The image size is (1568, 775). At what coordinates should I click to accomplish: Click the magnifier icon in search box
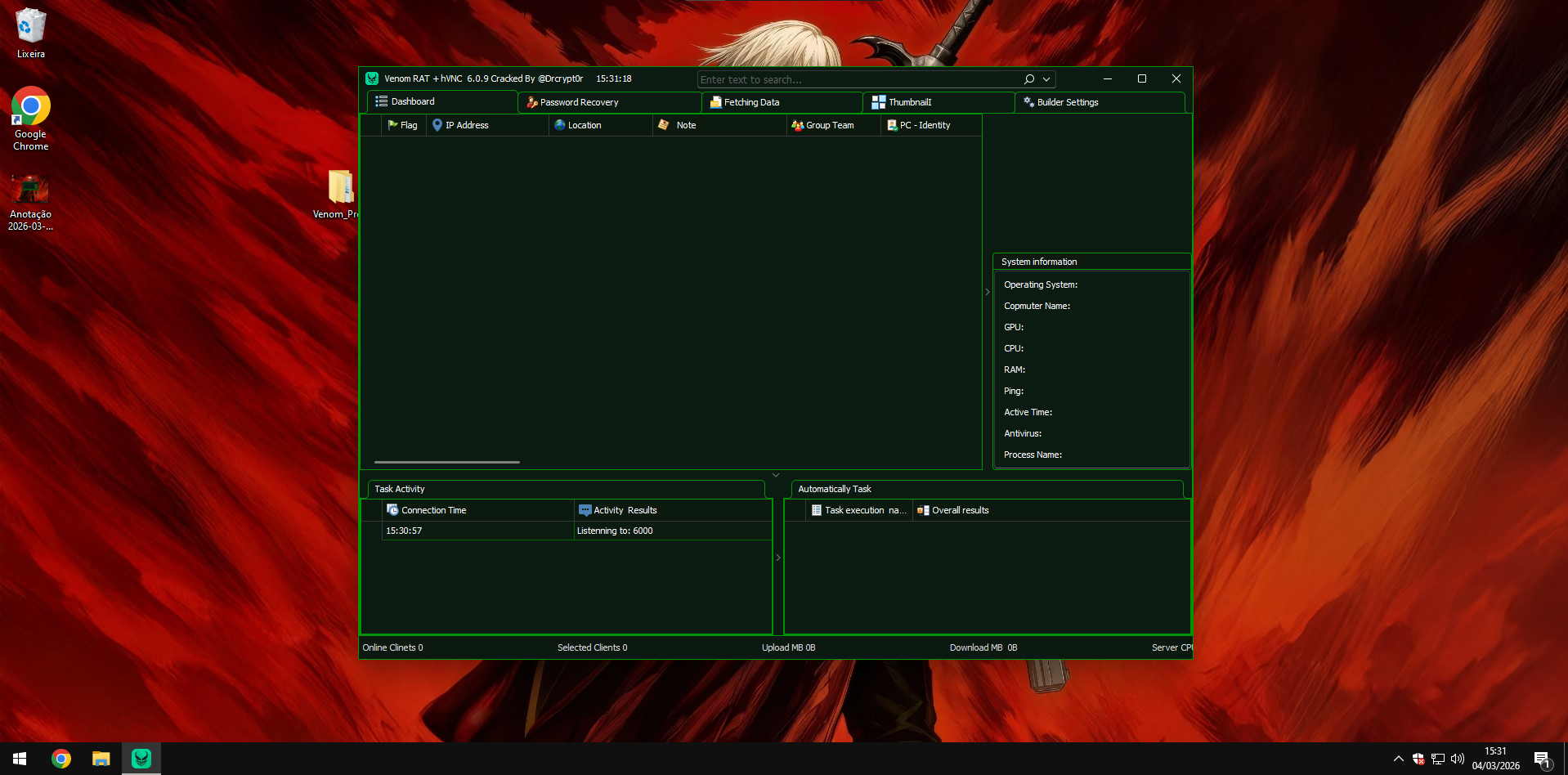click(1029, 79)
